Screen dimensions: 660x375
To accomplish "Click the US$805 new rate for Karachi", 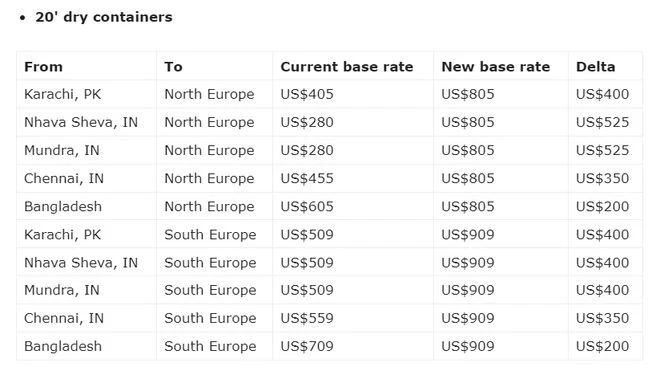I will tap(468, 94).
